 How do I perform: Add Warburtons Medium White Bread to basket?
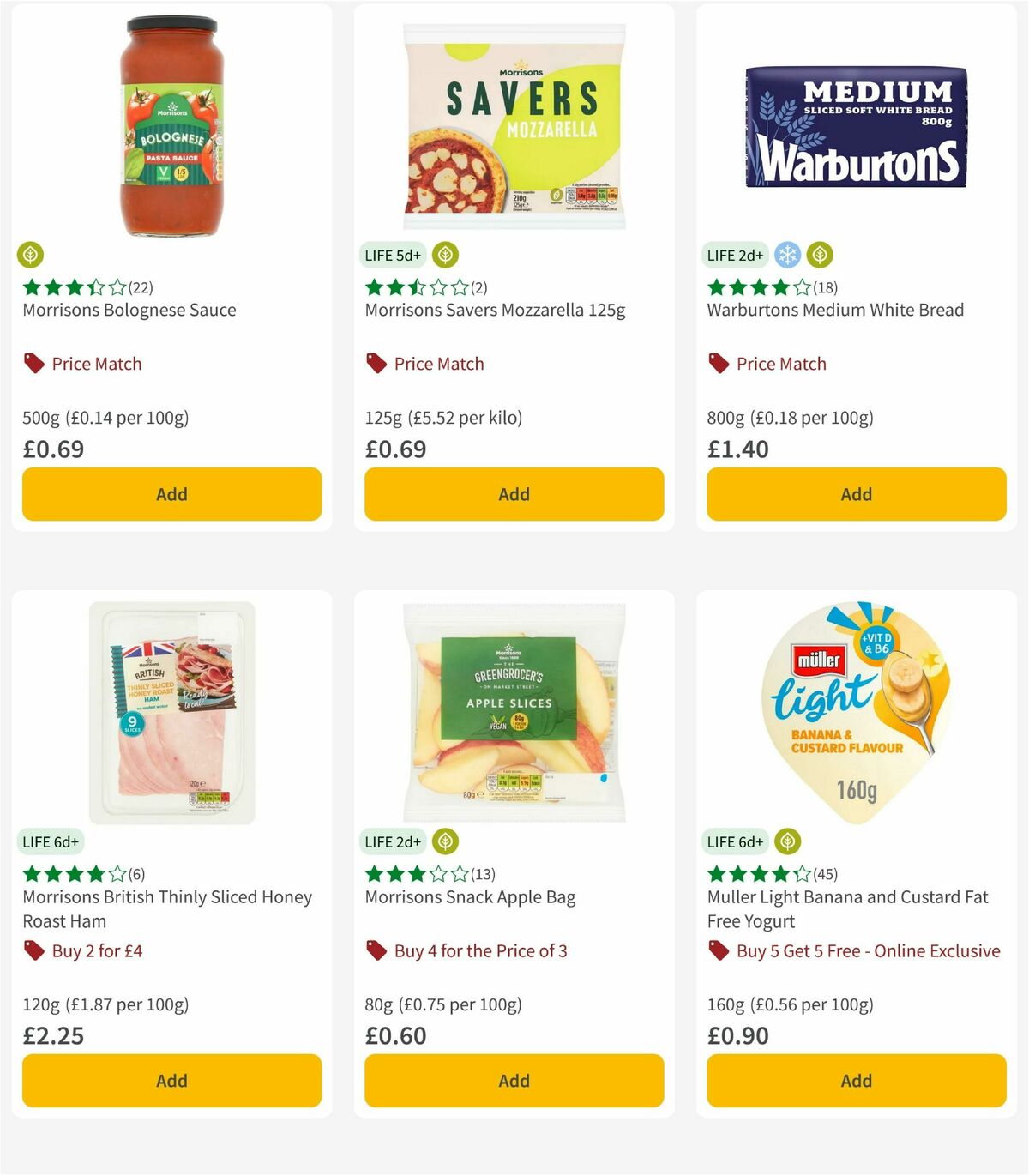856,494
